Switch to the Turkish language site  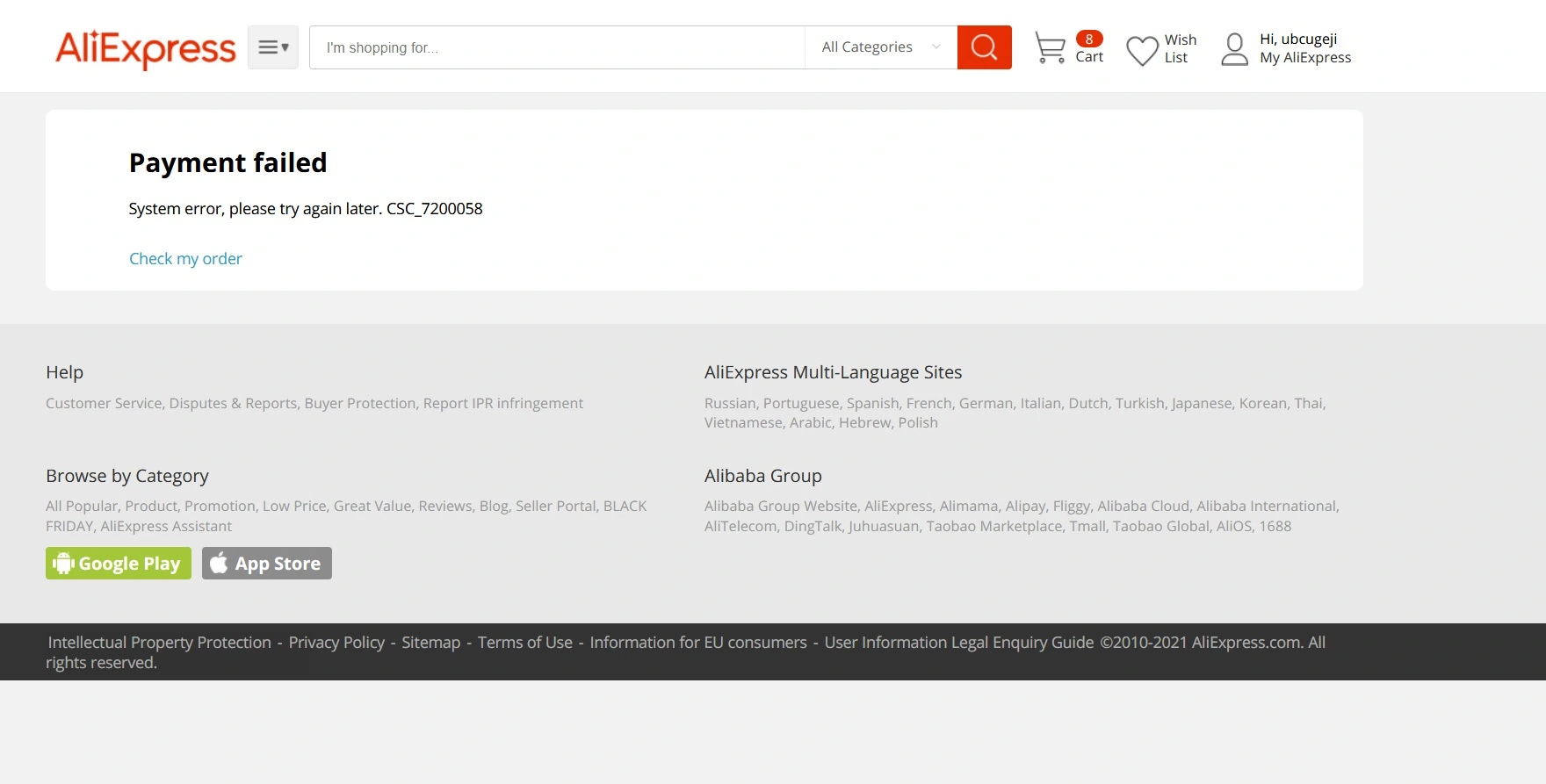tap(1140, 403)
